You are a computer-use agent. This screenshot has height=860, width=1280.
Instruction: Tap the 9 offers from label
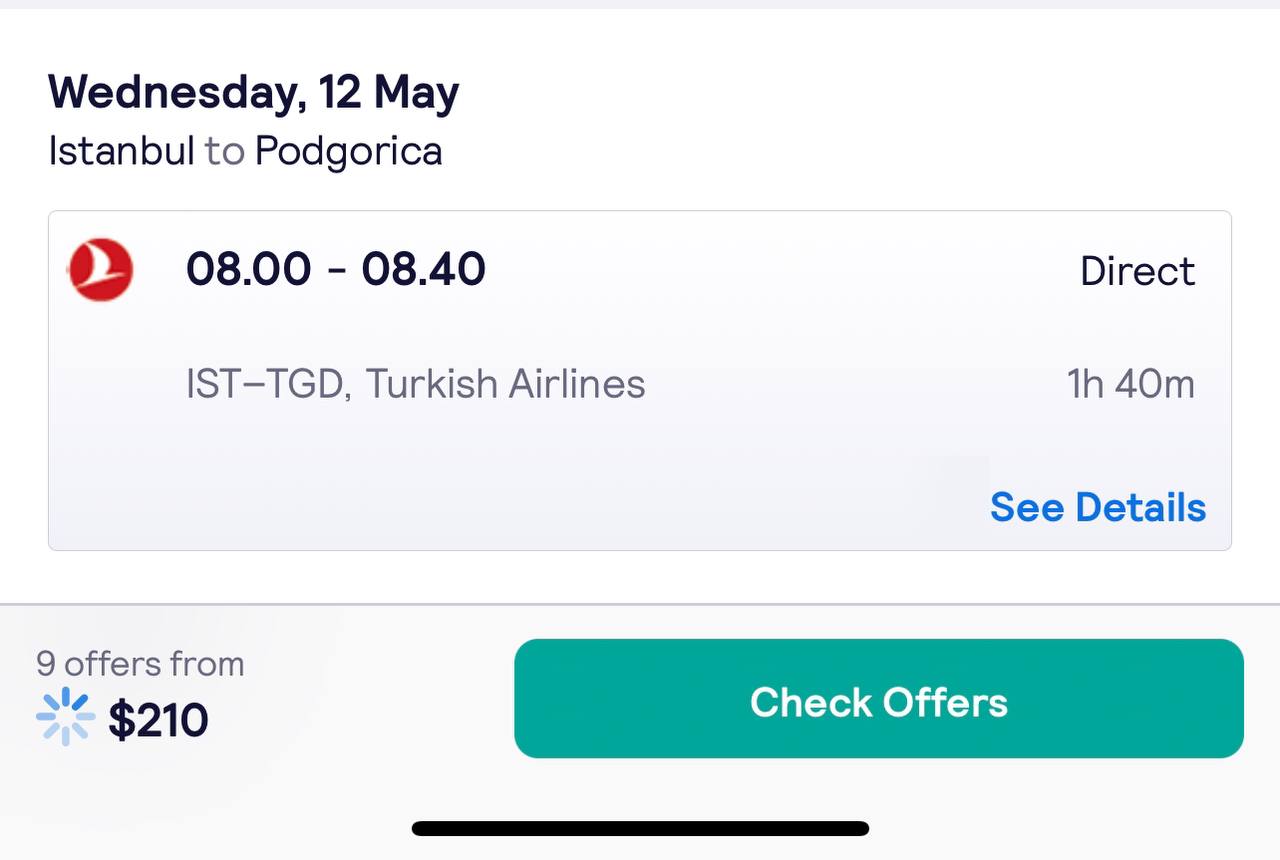pyautogui.click(x=140, y=664)
